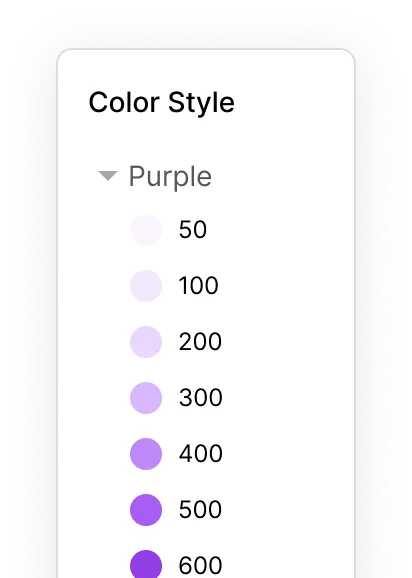Click the "600" style label text

tap(200, 566)
